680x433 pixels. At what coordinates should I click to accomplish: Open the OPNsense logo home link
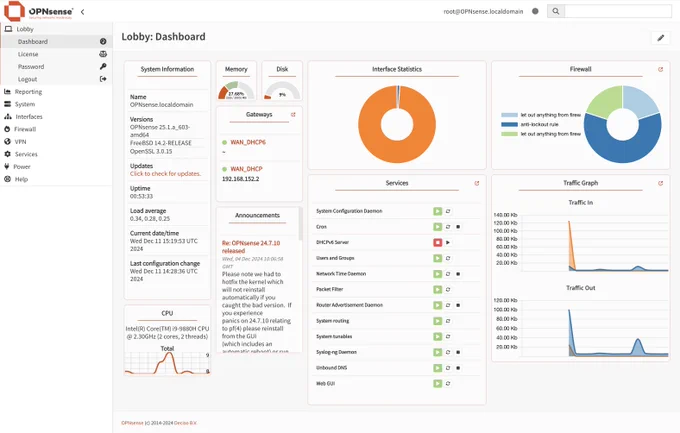(39, 11)
